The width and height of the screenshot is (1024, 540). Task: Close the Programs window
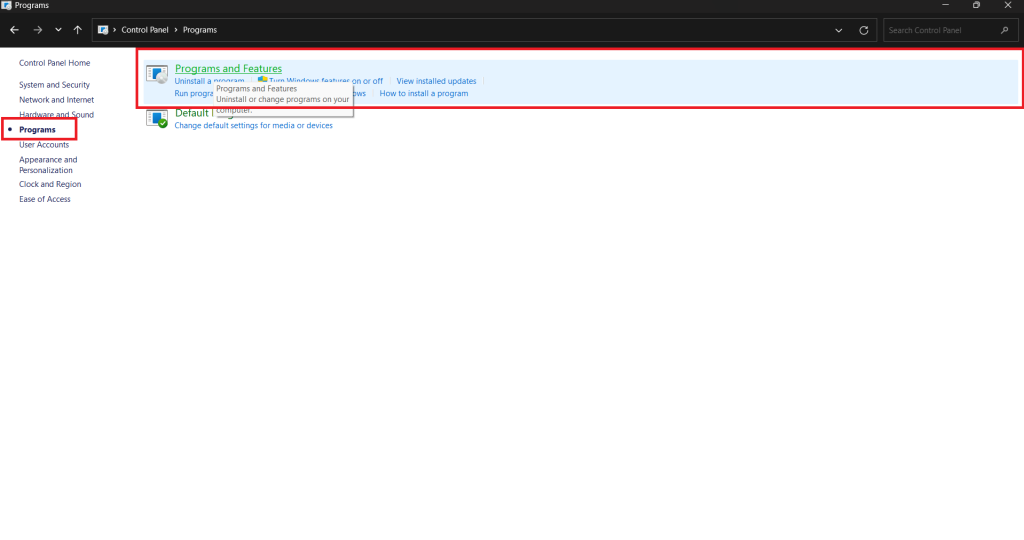tap(1008, 5)
